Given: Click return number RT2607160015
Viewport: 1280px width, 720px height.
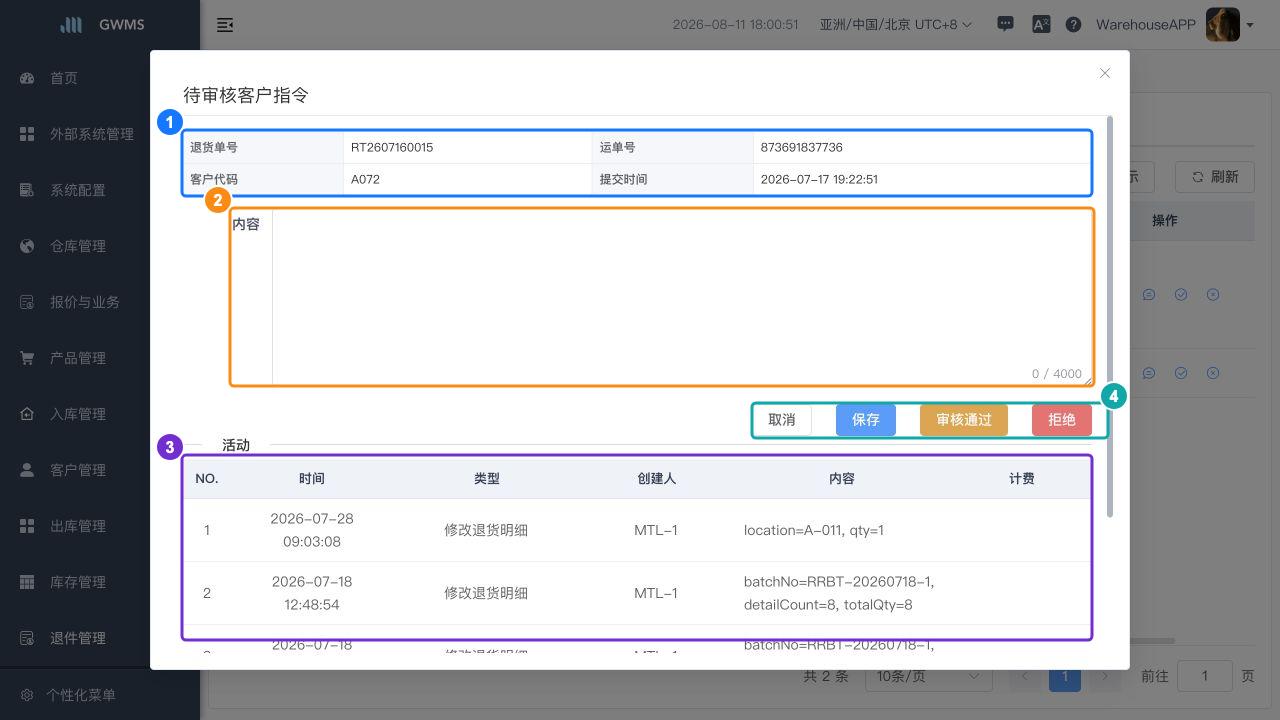Looking at the screenshot, I should (392, 147).
